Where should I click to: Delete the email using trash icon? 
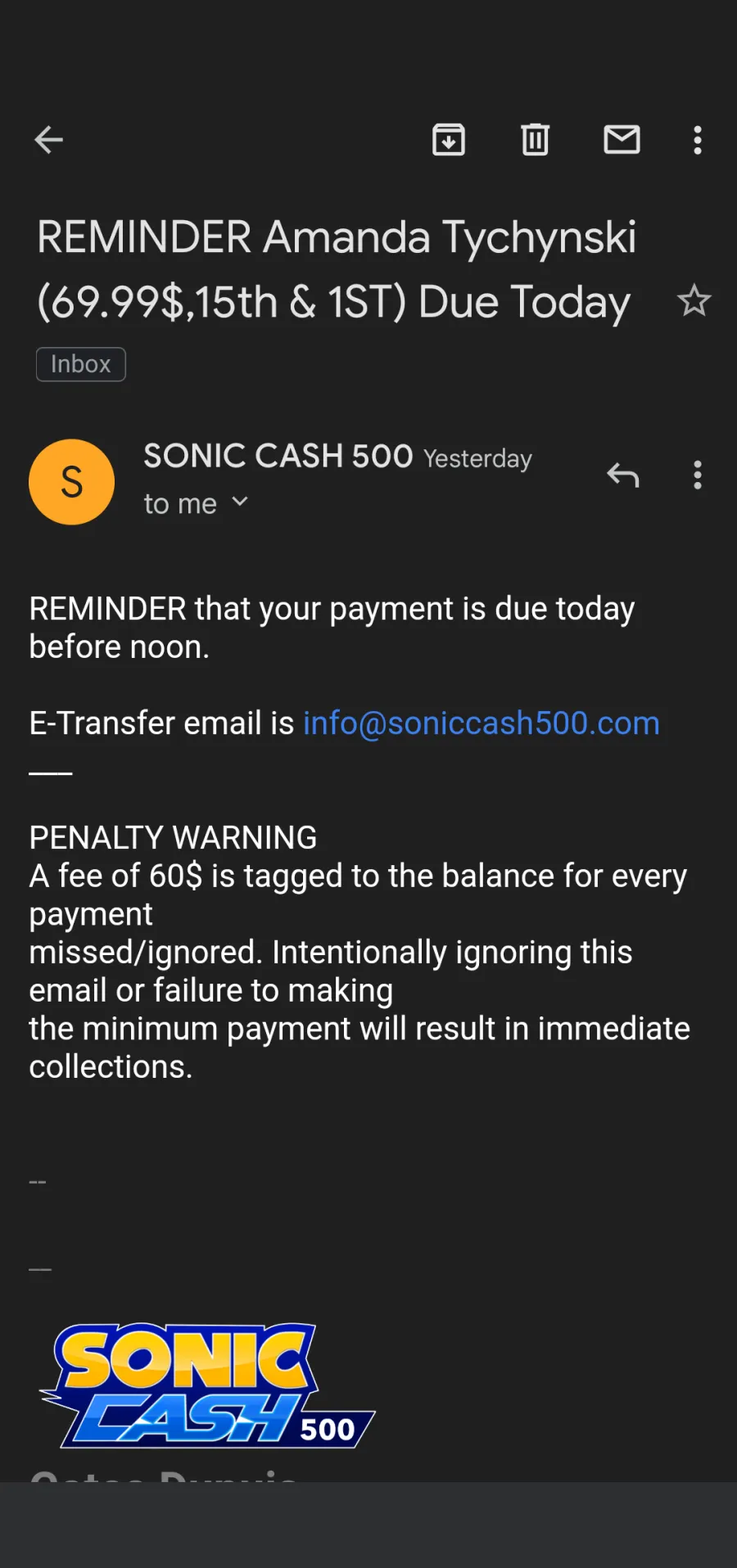[x=536, y=140]
